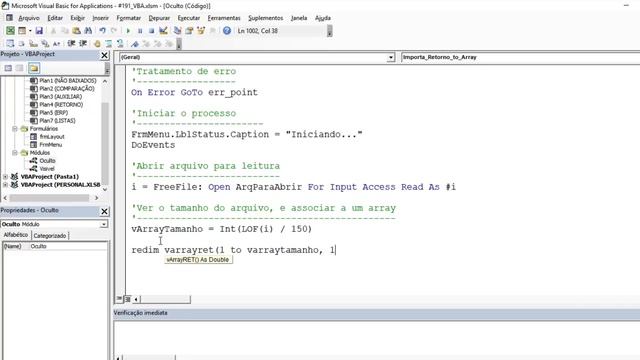
Task: Open the Properties Window toolbar icon
Action: click(x=189, y=31)
